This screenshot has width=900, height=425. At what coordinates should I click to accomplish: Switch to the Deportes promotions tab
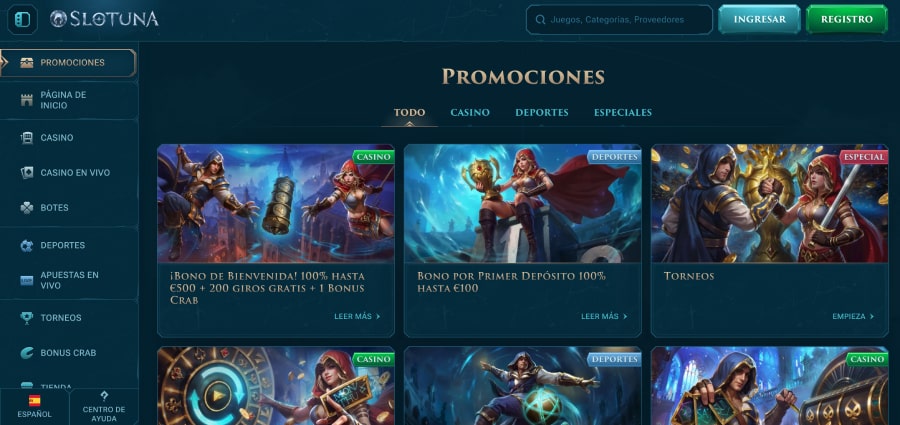[x=542, y=113]
